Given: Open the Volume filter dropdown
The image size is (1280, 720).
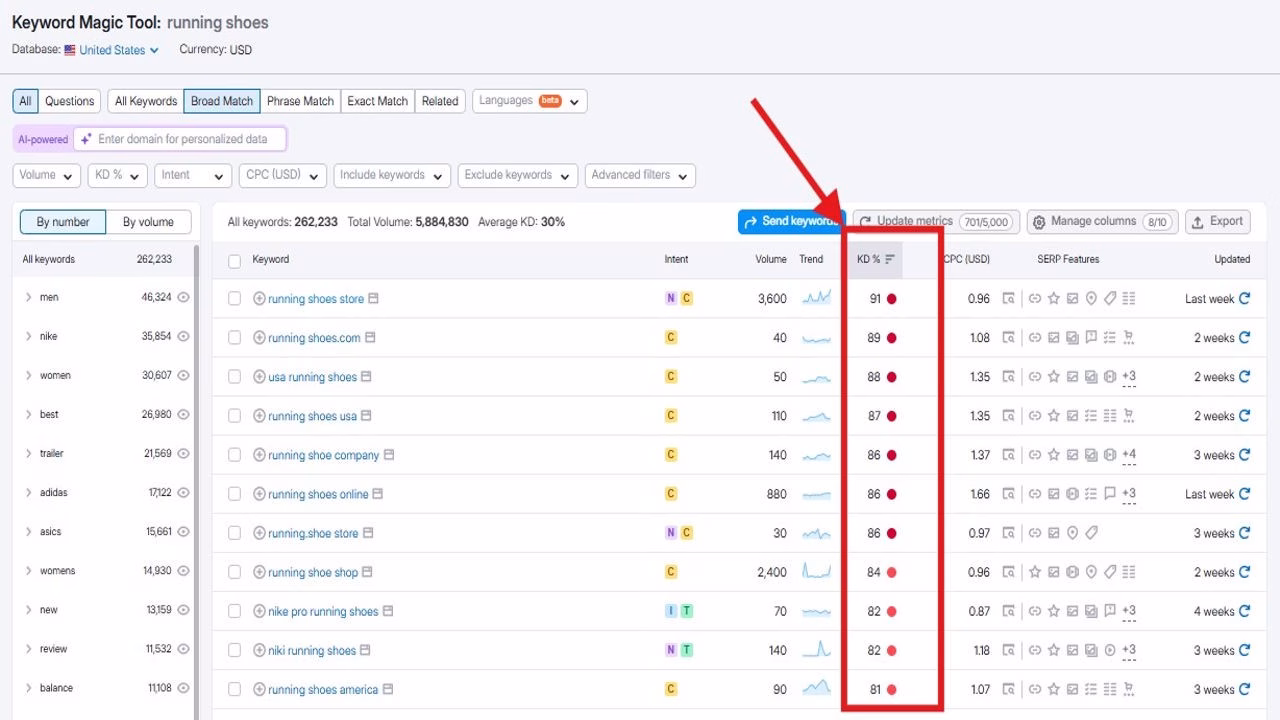Looking at the screenshot, I should 46,175.
